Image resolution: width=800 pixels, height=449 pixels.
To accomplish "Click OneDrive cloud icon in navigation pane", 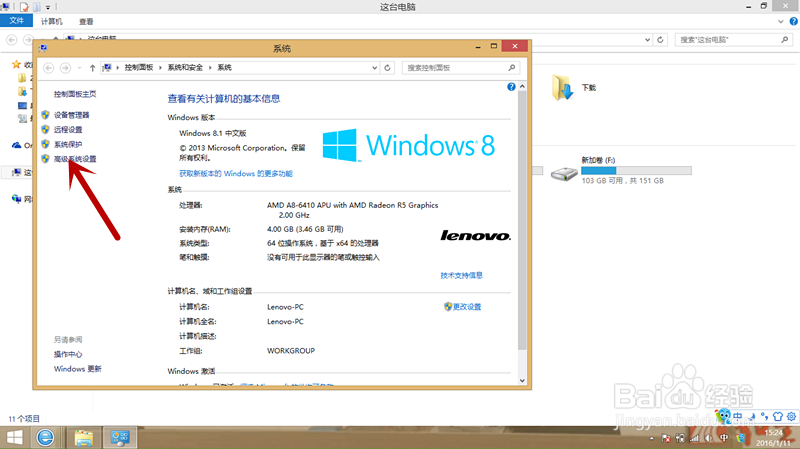I will [x=16, y=145].
